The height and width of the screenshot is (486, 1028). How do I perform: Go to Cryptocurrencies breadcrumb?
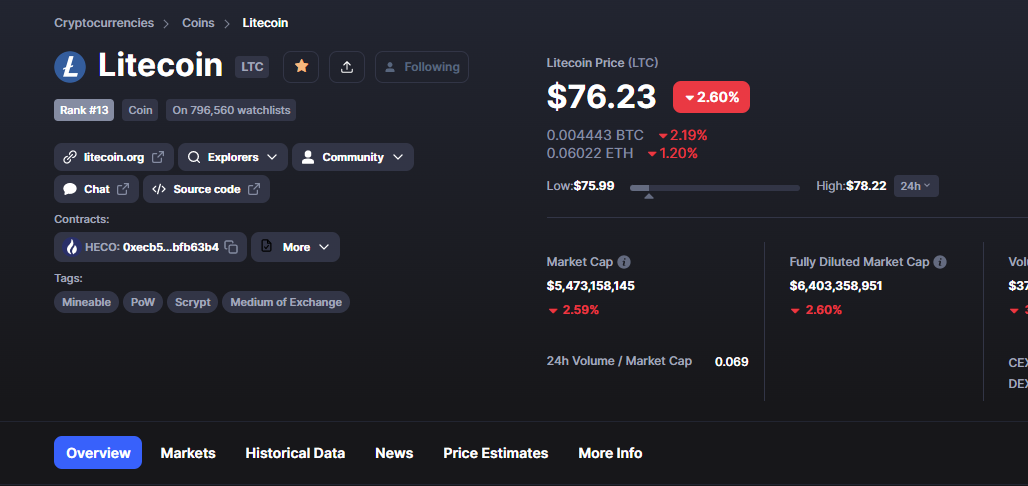pos(104,23)
